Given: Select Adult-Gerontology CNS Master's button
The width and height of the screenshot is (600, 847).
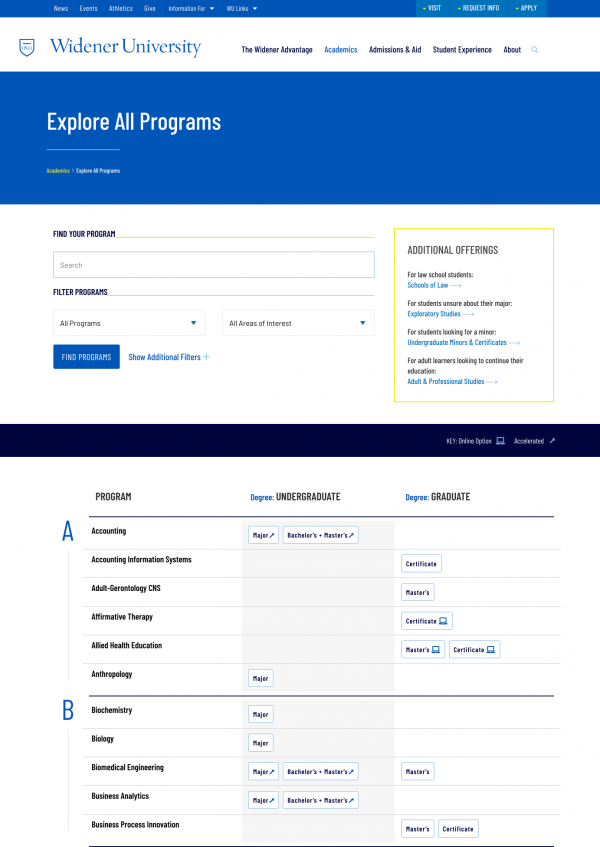Looking at the screenshot, I should pos(417,592).
